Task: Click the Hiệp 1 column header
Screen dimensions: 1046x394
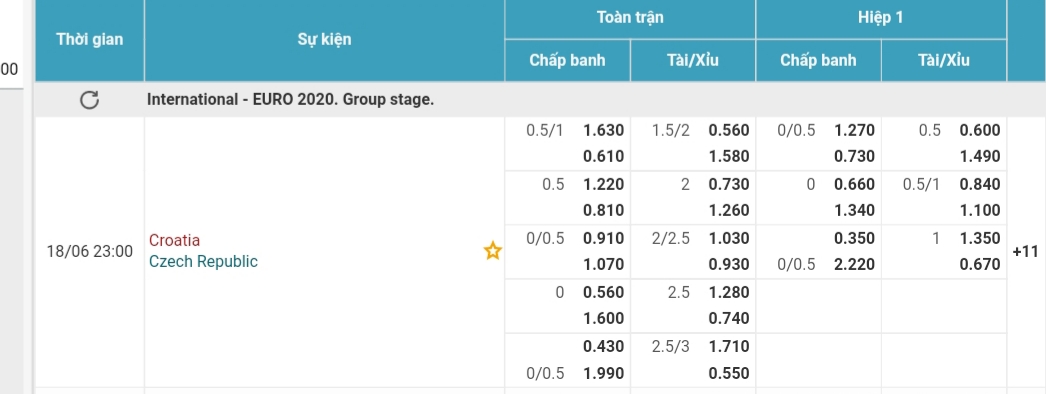Action: [881, 18]
